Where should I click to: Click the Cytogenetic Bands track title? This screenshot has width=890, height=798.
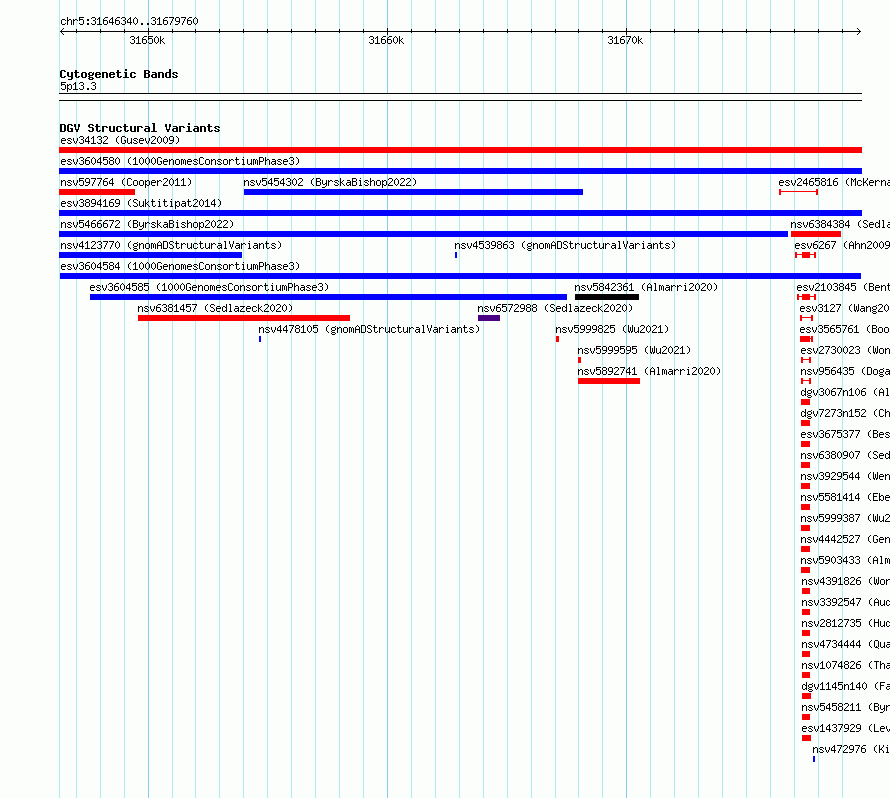click(119, 74)
